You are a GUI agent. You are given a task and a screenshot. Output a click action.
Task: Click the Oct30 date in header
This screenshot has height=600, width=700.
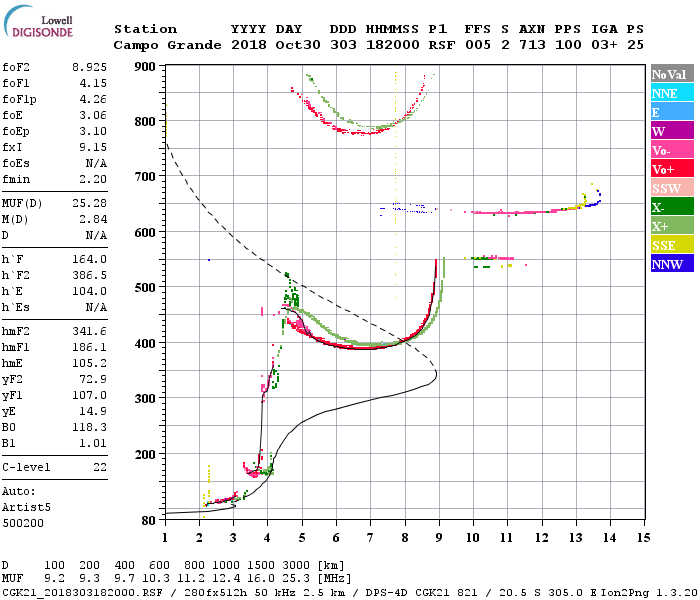pyautogui.click(x=298, y=45)
